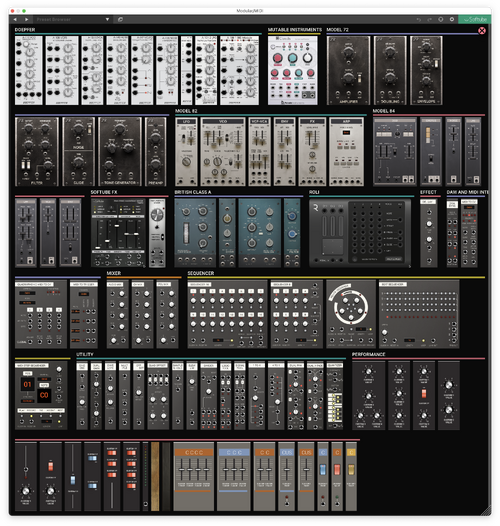500x526 pixels.
Task: Select the MODEL 72 category heading
Action: pyautogui.click(x=338, y=30)
